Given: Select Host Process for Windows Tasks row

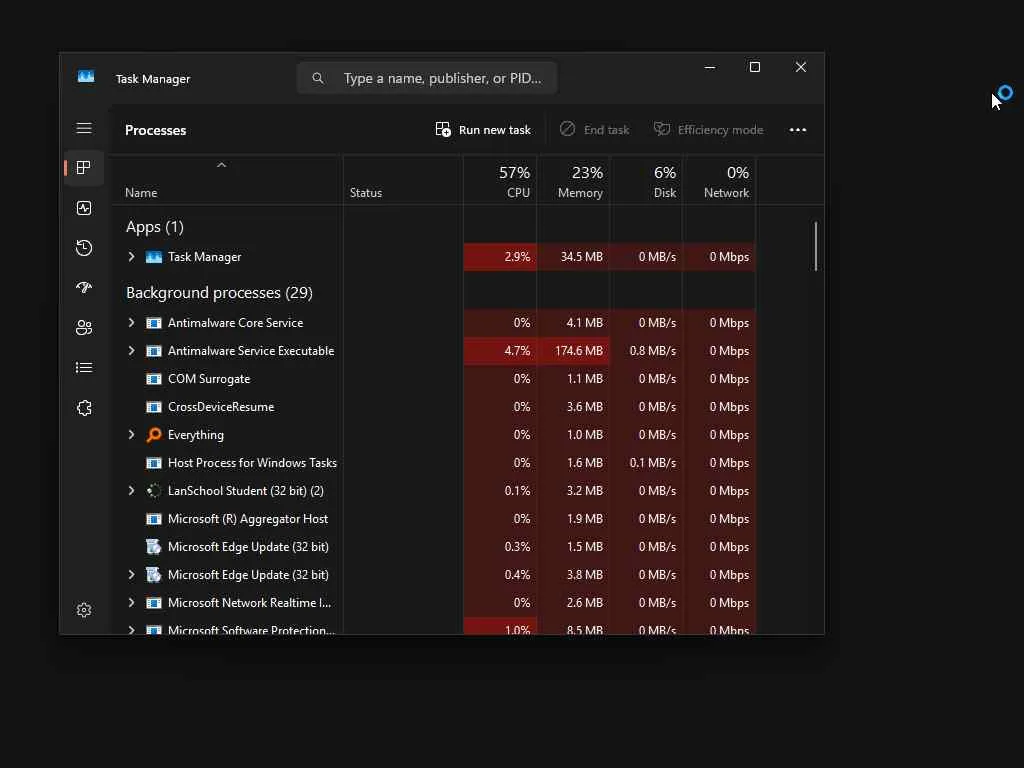Looking at the screenshot, I should tap(434, 463).
